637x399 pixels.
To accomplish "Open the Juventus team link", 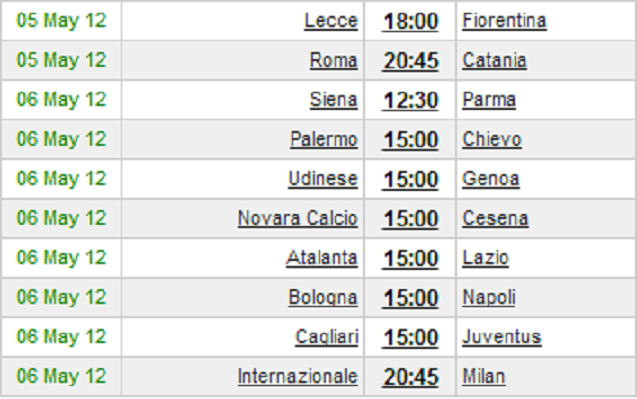I will [x=502, y=336].
